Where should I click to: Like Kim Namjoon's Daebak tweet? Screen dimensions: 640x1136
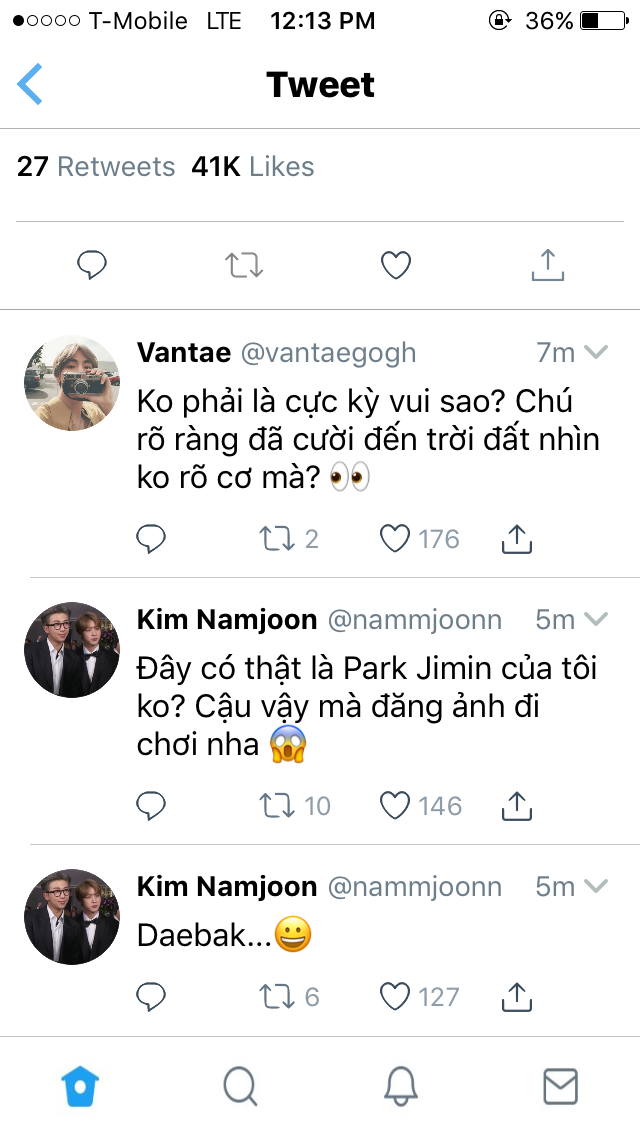396,995
